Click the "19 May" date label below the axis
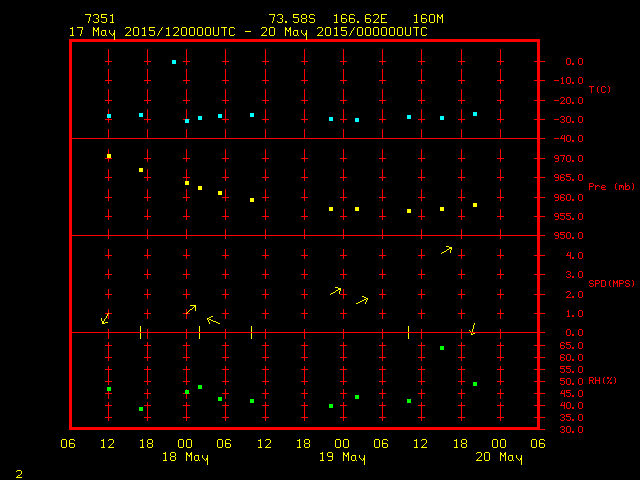The height and width of the screenshot is (480, 640). [342, 458]
